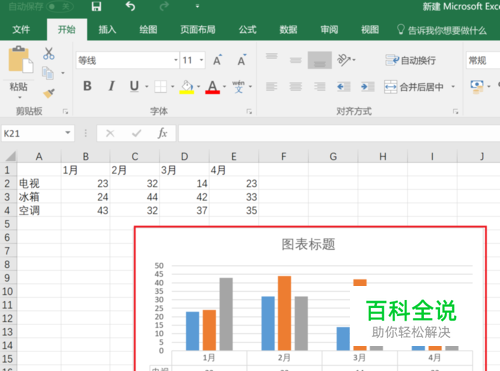Click the Name Box showing K21
Image resolution: width=500 pixels, height=371 pixels.
click(32, 134)
